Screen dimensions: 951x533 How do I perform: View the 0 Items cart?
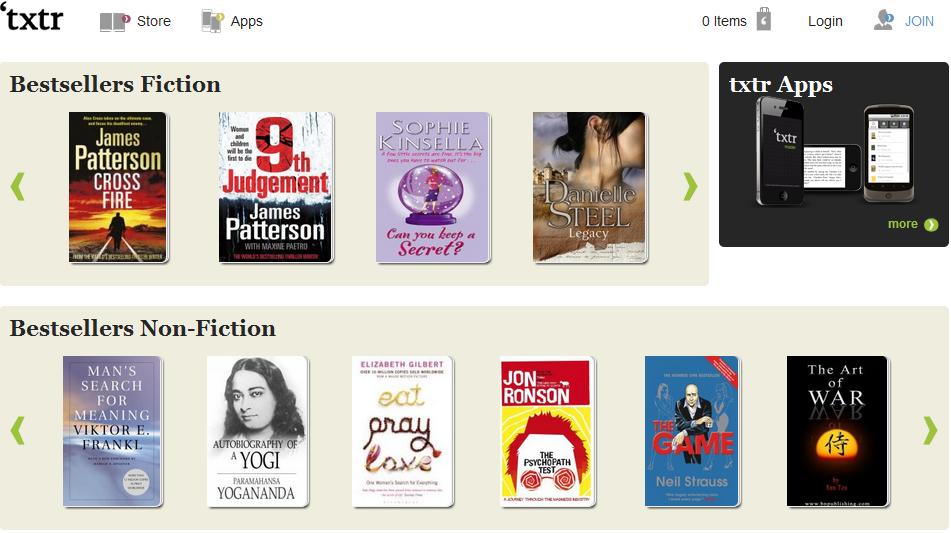[724, 21]
